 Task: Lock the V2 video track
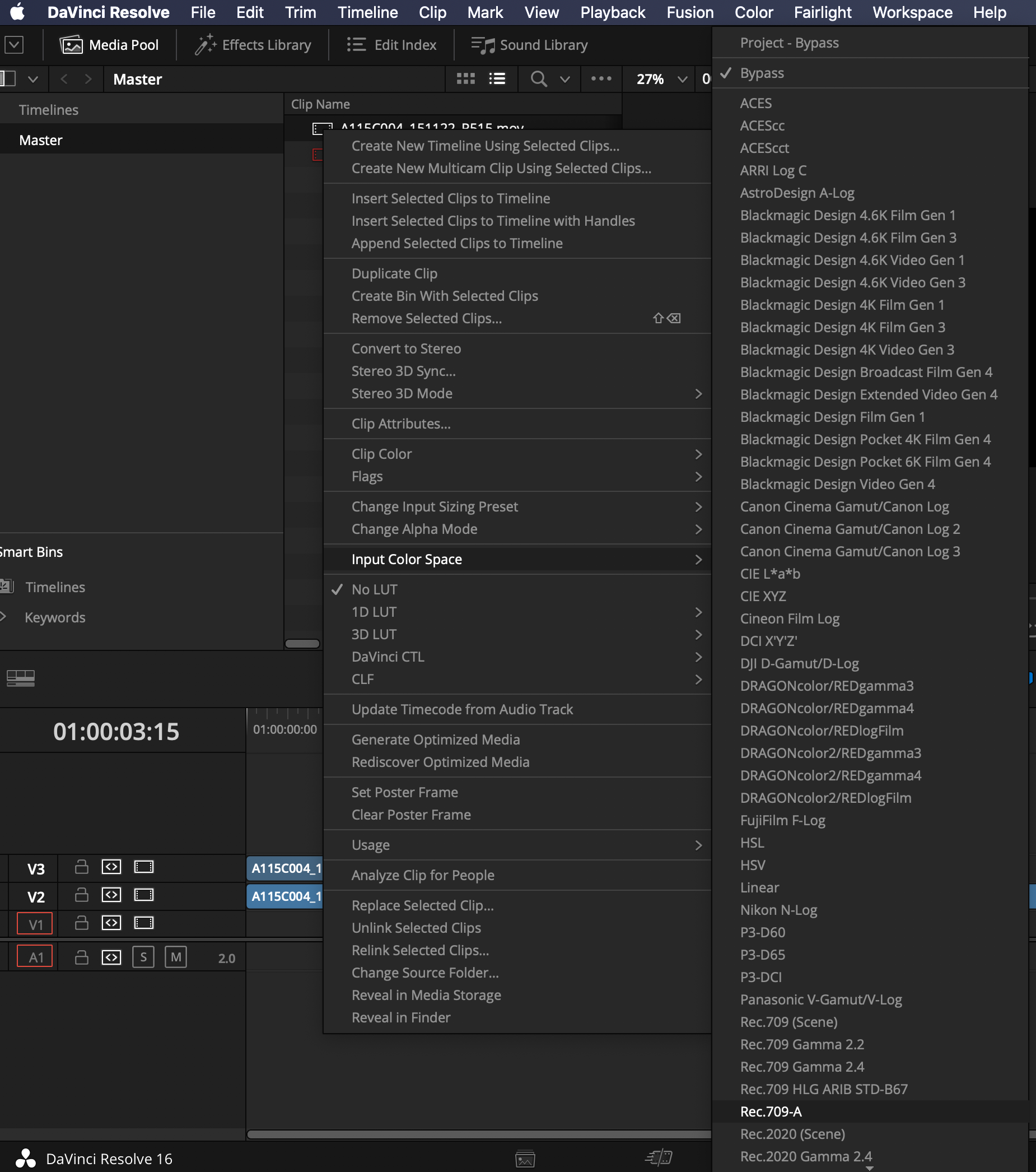(81, 895)
